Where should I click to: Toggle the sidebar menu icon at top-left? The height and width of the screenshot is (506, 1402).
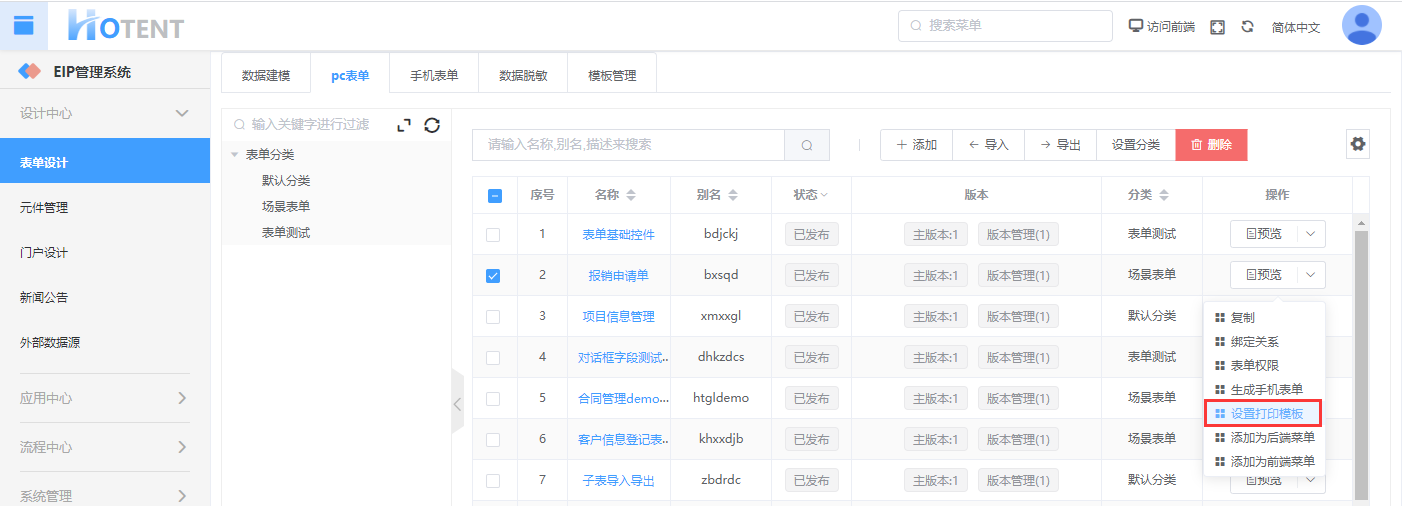click(23, 26)
